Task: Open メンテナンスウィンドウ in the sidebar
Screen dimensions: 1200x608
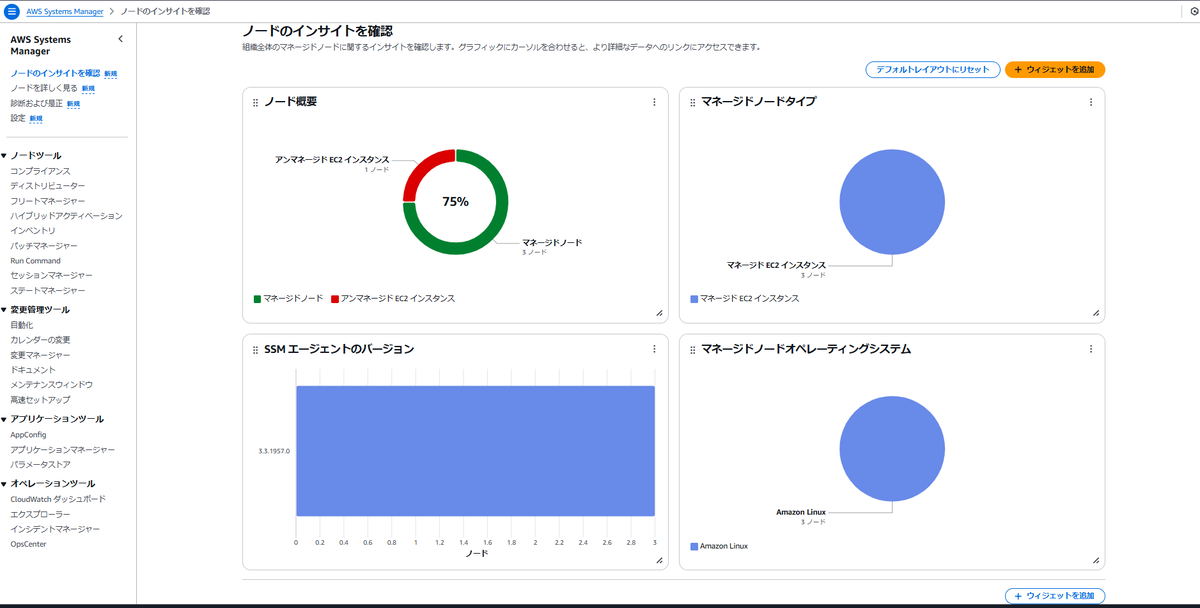Action: 51,385
